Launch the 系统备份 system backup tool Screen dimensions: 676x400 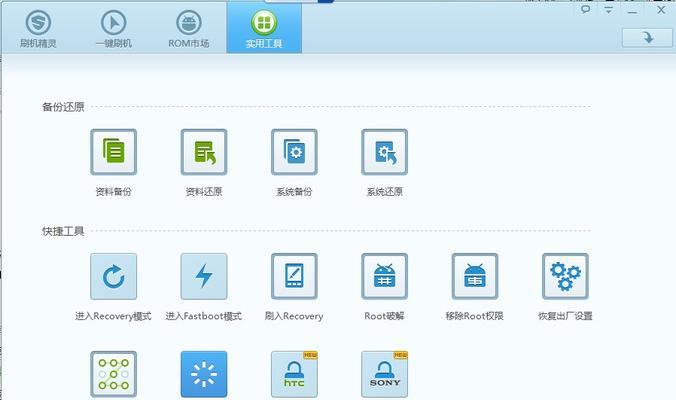coord(294,152)
